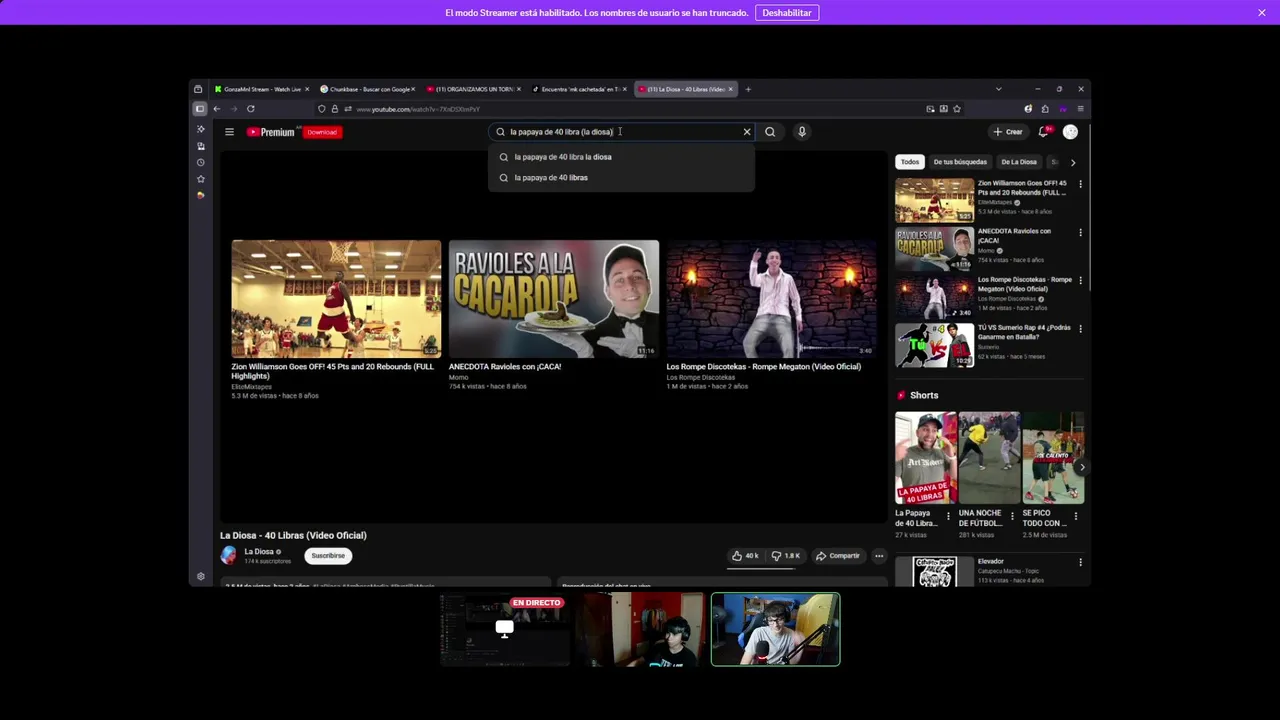
Task: Open site padlock security info
Action: 335,109
